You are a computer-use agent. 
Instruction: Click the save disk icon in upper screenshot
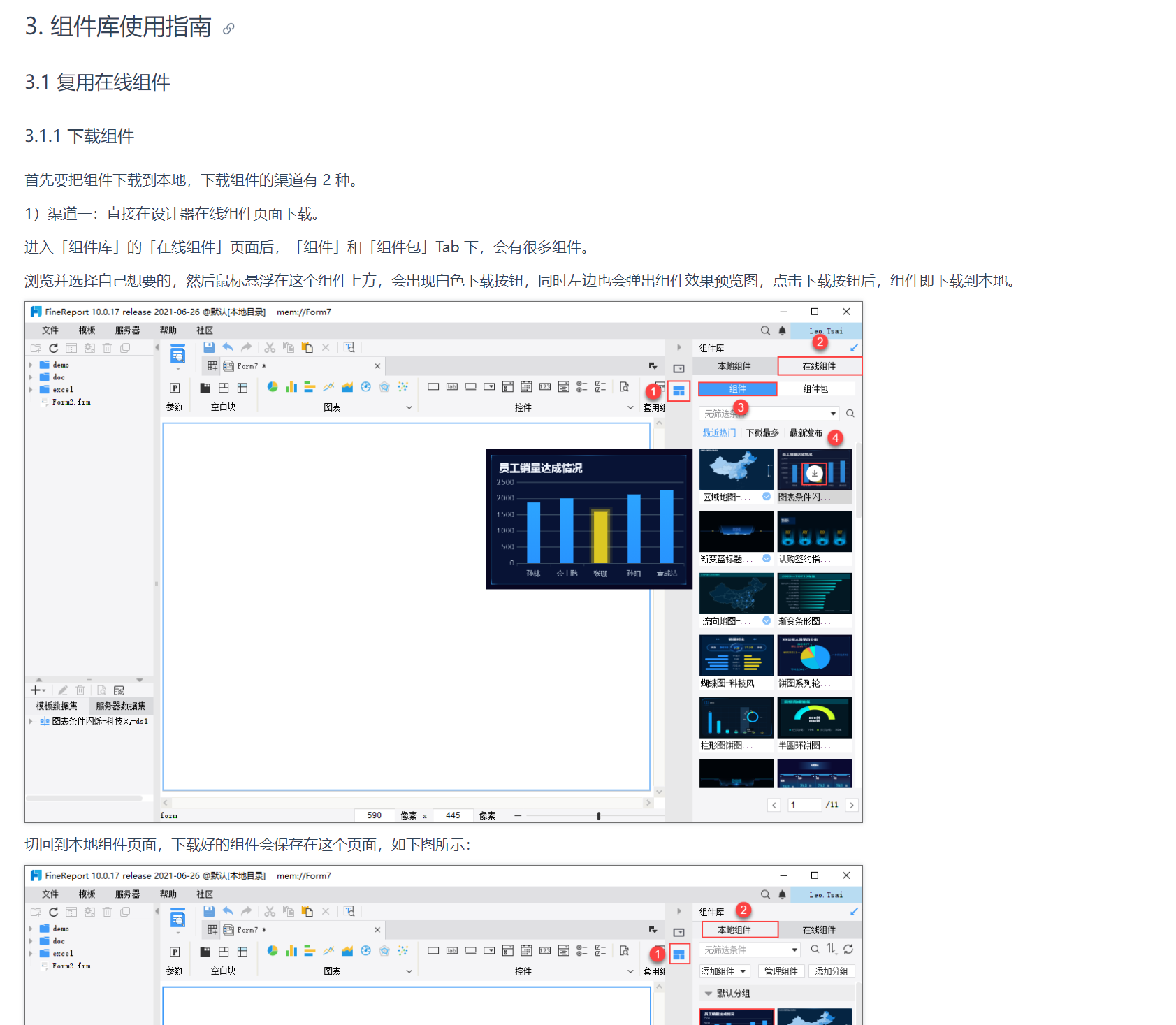(208, 347)
